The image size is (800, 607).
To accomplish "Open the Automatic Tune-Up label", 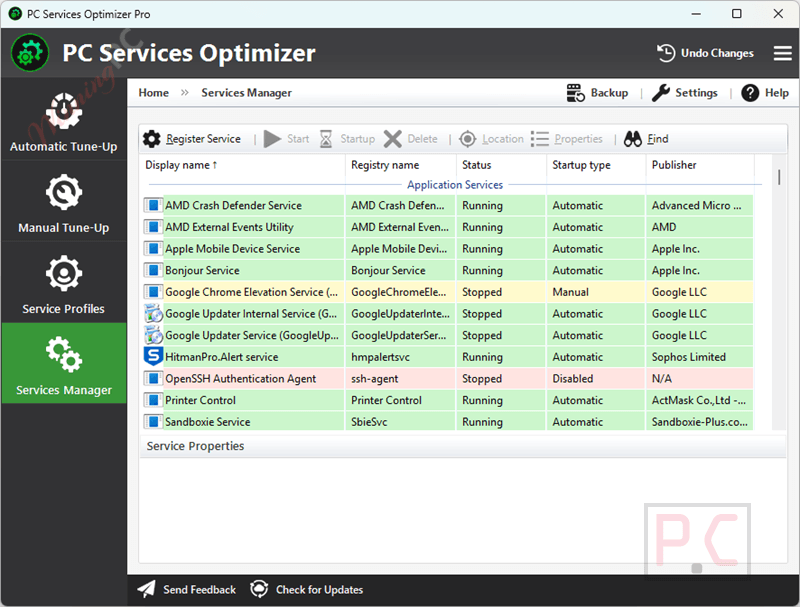I will pyautogui.click(x=64, y=147).
